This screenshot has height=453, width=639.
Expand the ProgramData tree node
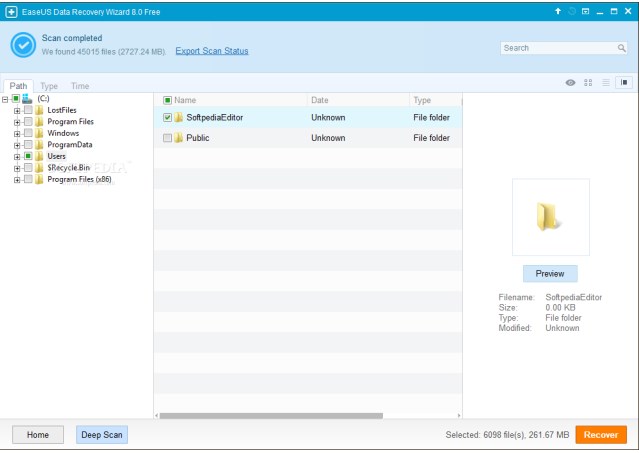click(17, 145)
